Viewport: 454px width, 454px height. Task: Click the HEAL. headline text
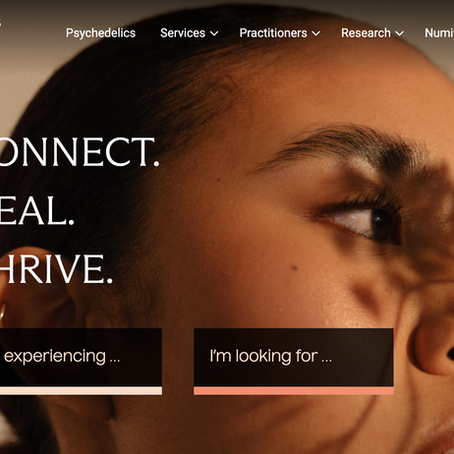37,211
